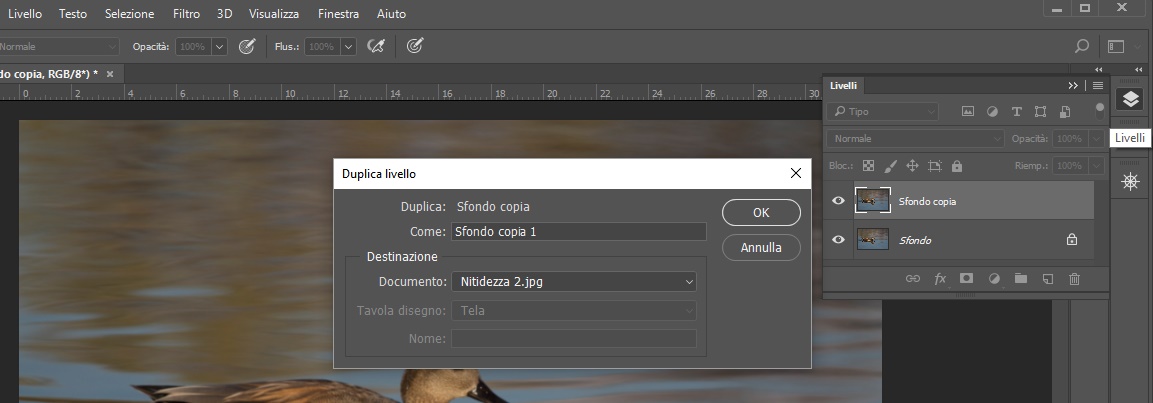Select the Sfondo layer thumbnail

tap(873, 239)
